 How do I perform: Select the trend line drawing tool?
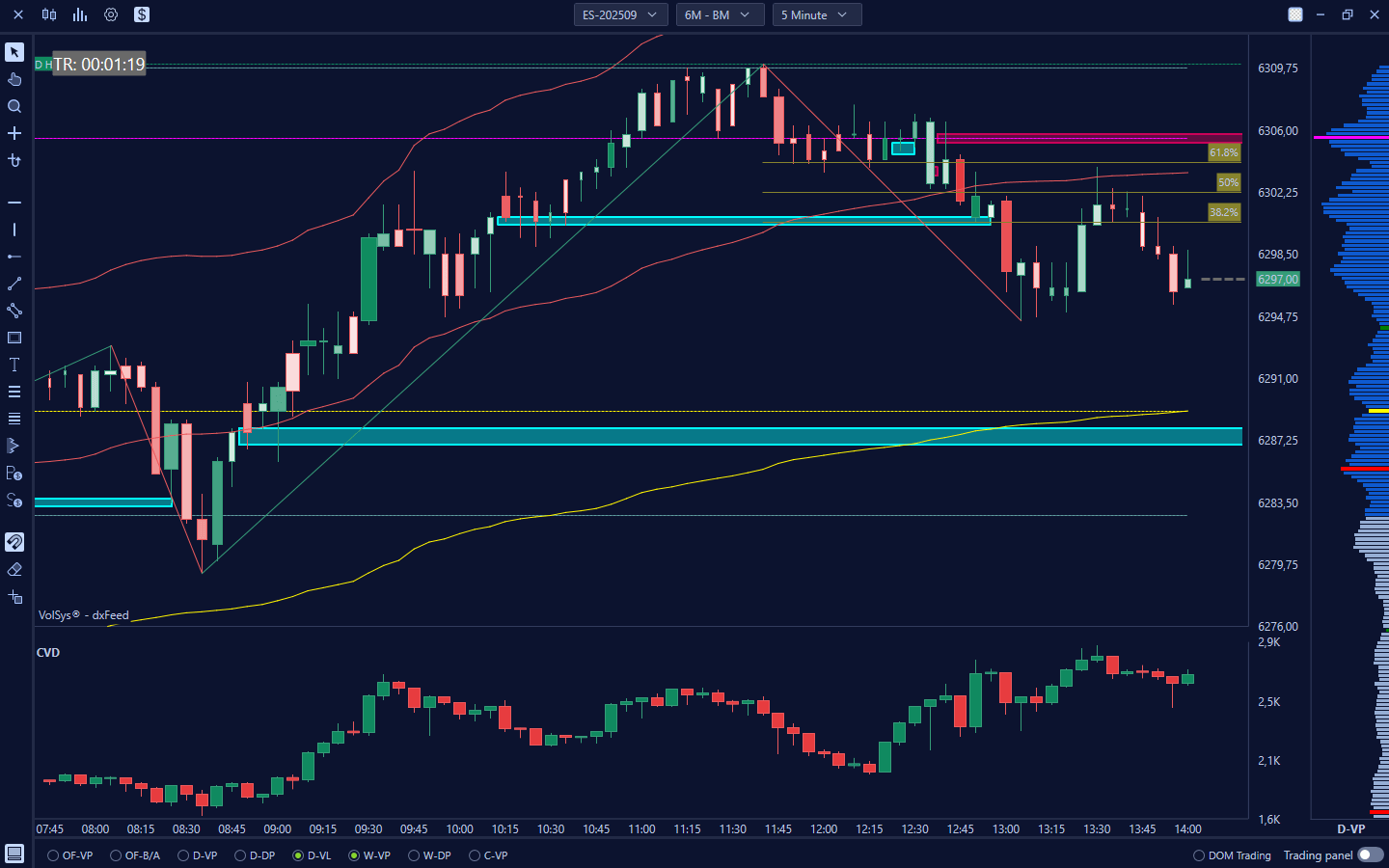pos(14,284)
